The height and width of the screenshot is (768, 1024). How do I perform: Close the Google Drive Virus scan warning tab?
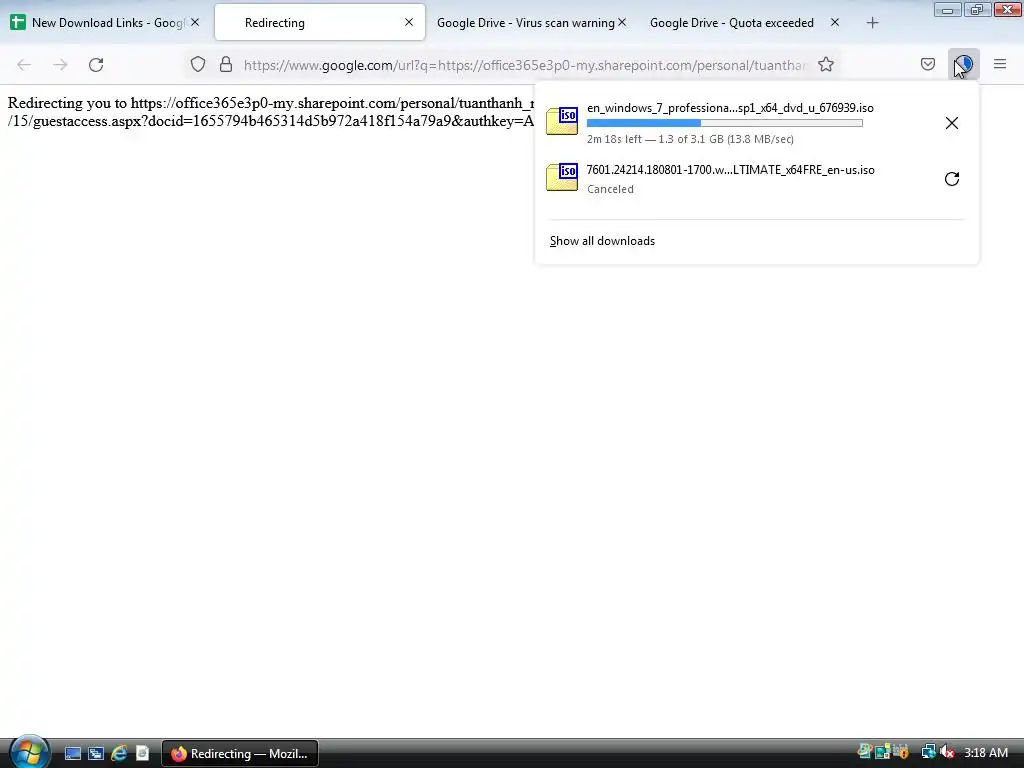coord(622,22)
